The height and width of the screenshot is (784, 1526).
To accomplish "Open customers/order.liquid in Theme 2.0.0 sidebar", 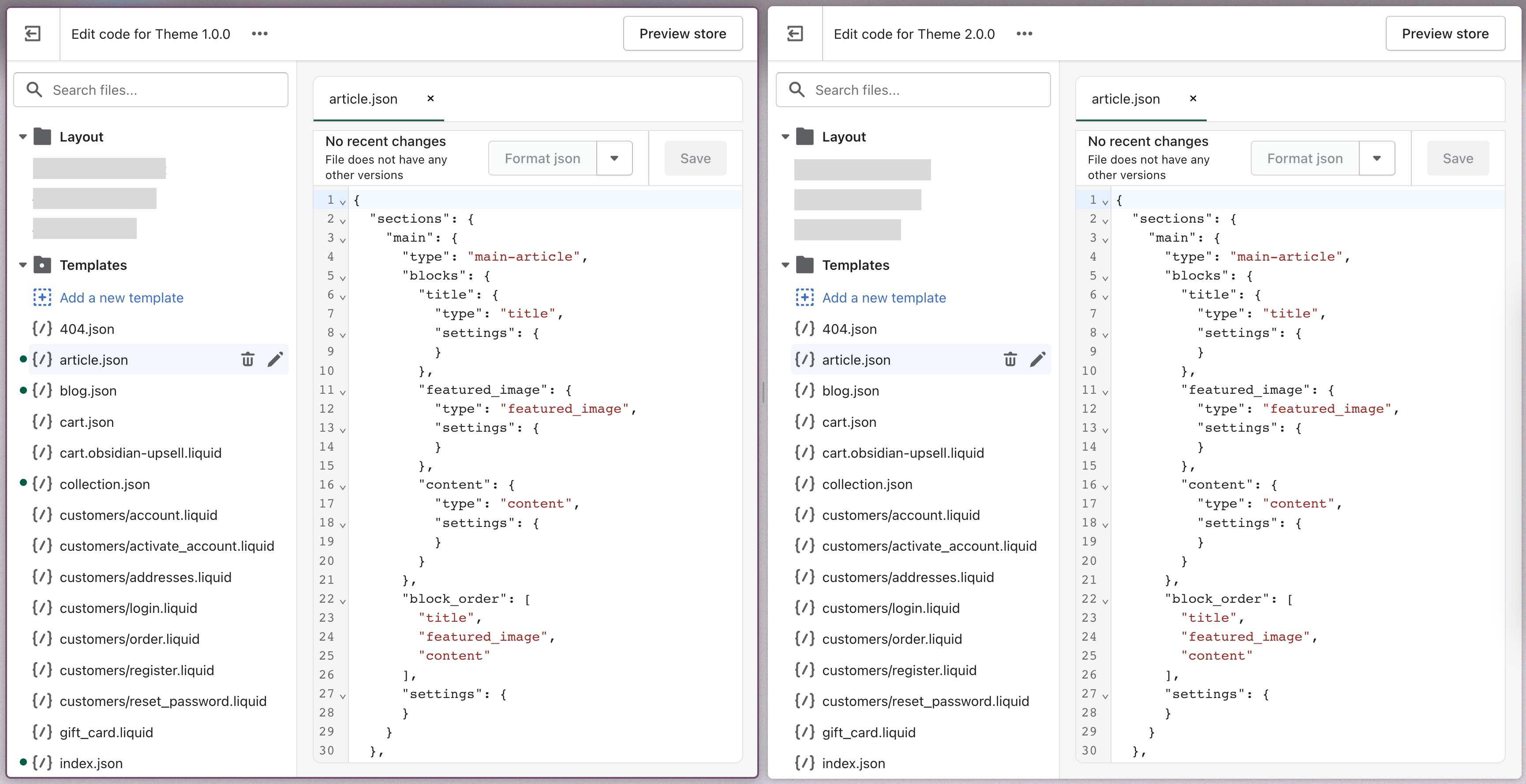I will (892, 638).
